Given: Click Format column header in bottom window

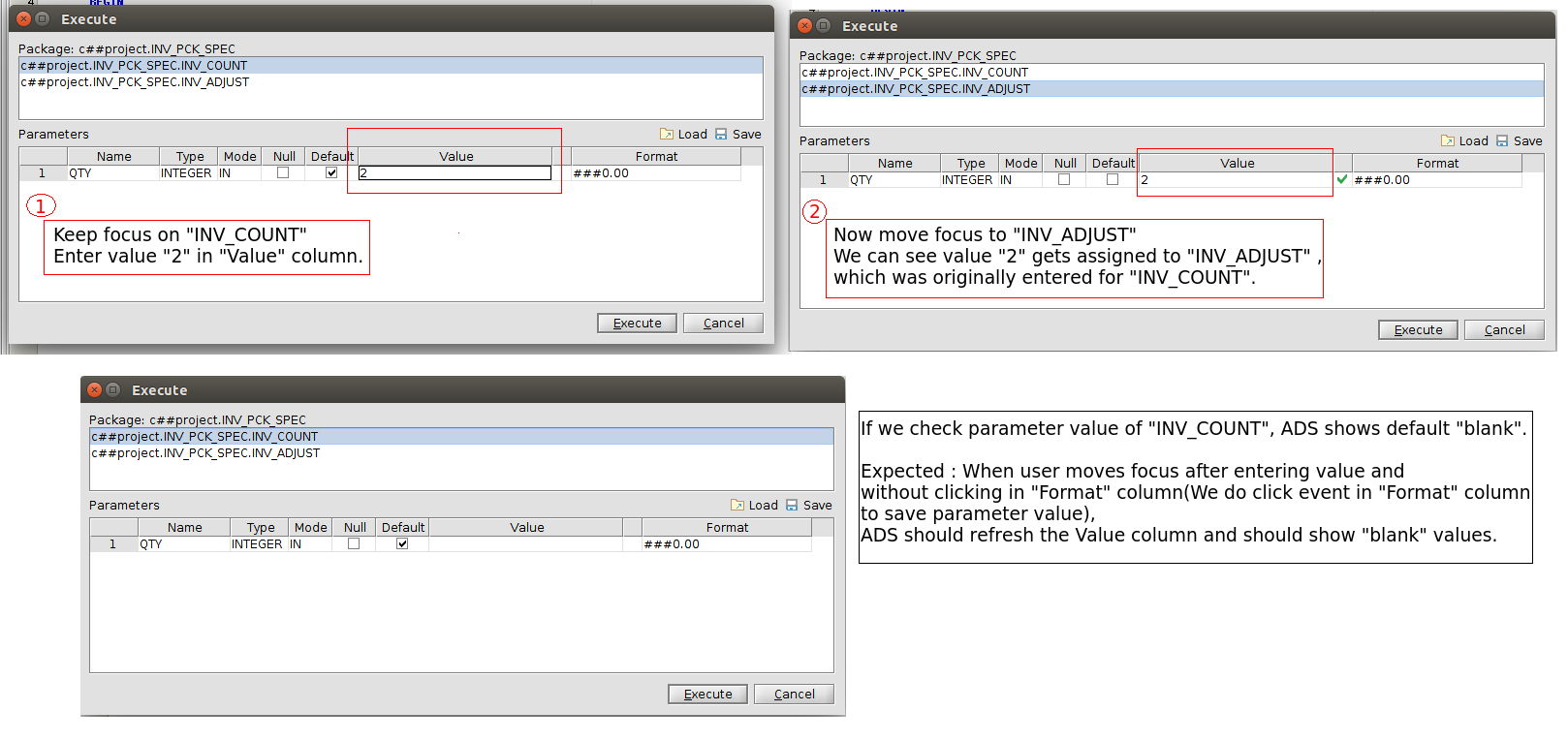Looking at the screenshot, I should click(727, 527).
